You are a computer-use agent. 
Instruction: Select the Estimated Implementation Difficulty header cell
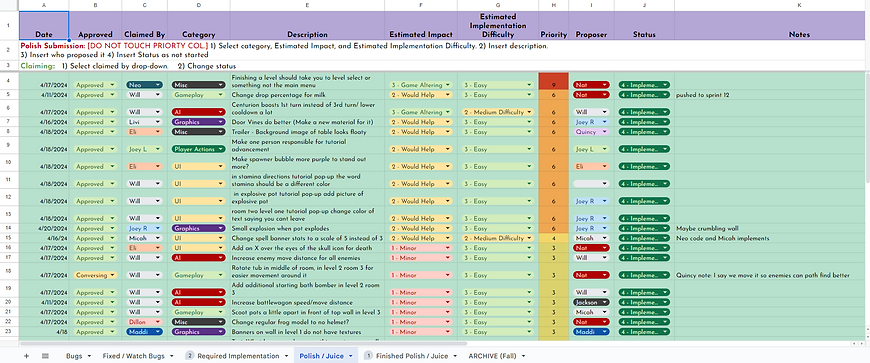coord(498,26)
